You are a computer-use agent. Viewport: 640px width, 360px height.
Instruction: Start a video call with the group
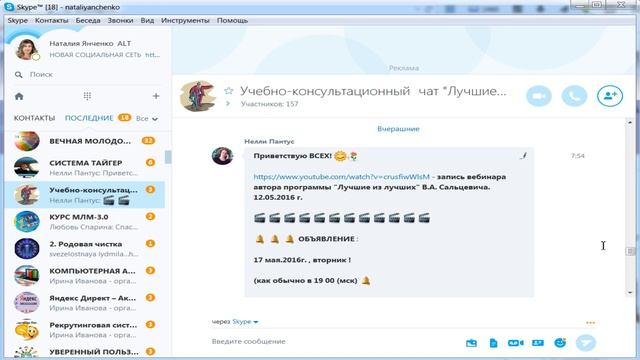[x=539, y=96]
